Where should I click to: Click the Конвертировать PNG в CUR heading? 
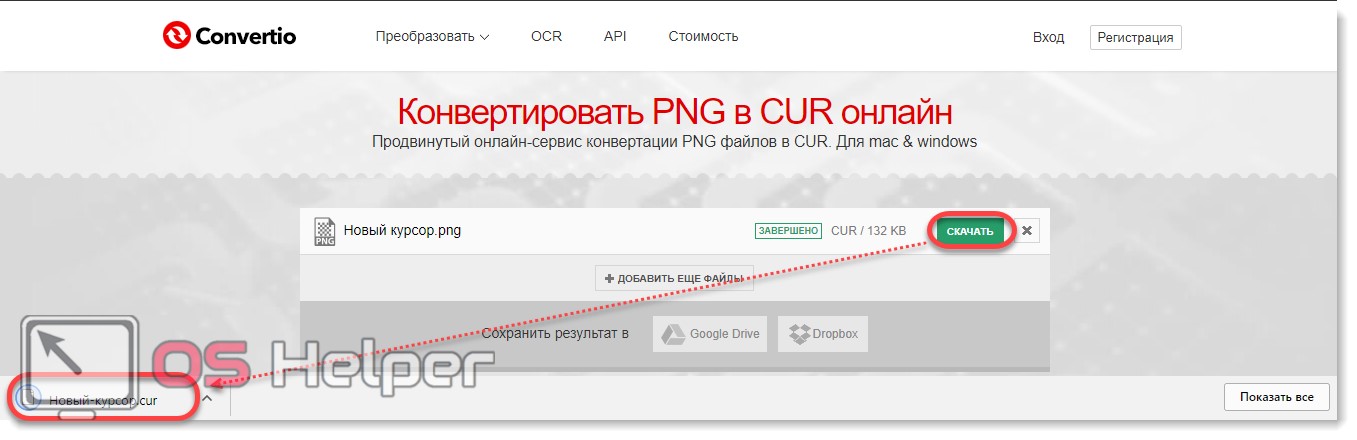tap(675, 110)
